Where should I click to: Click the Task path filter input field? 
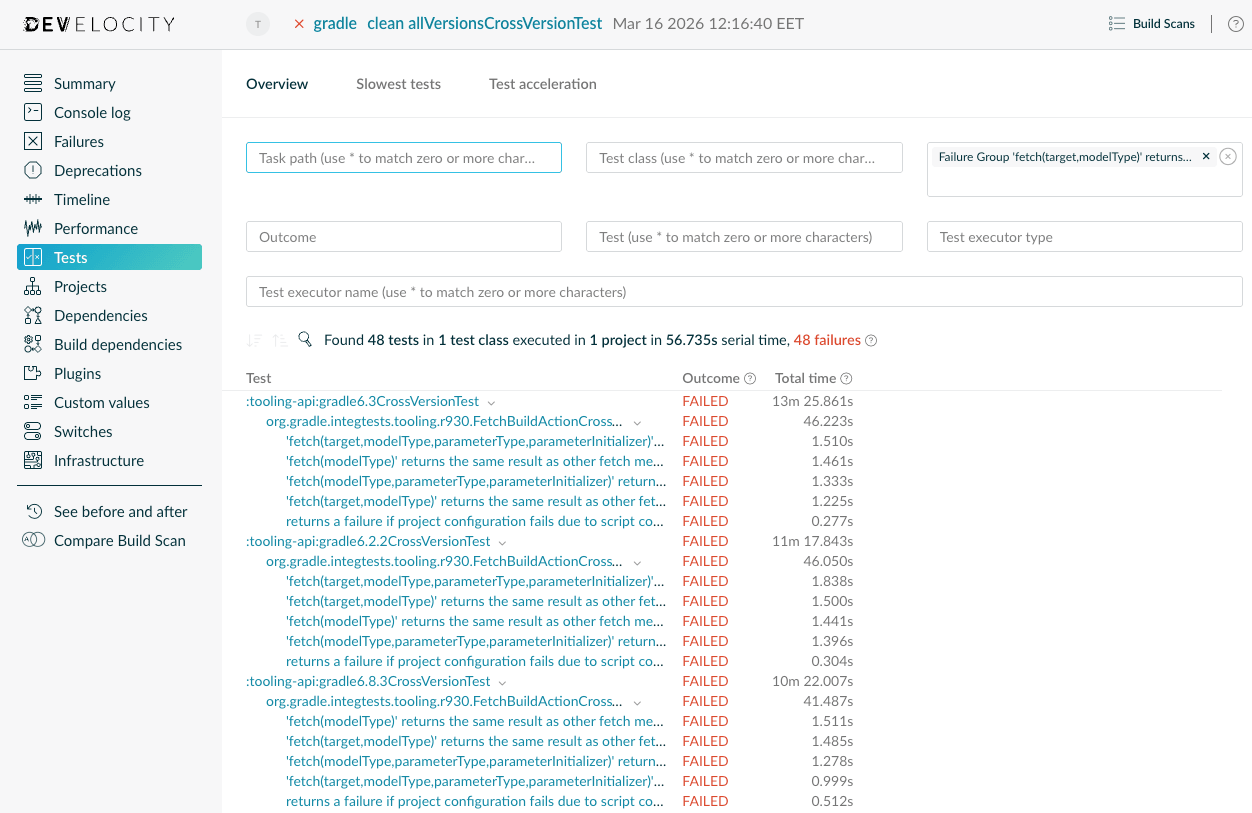click(404, 157)
